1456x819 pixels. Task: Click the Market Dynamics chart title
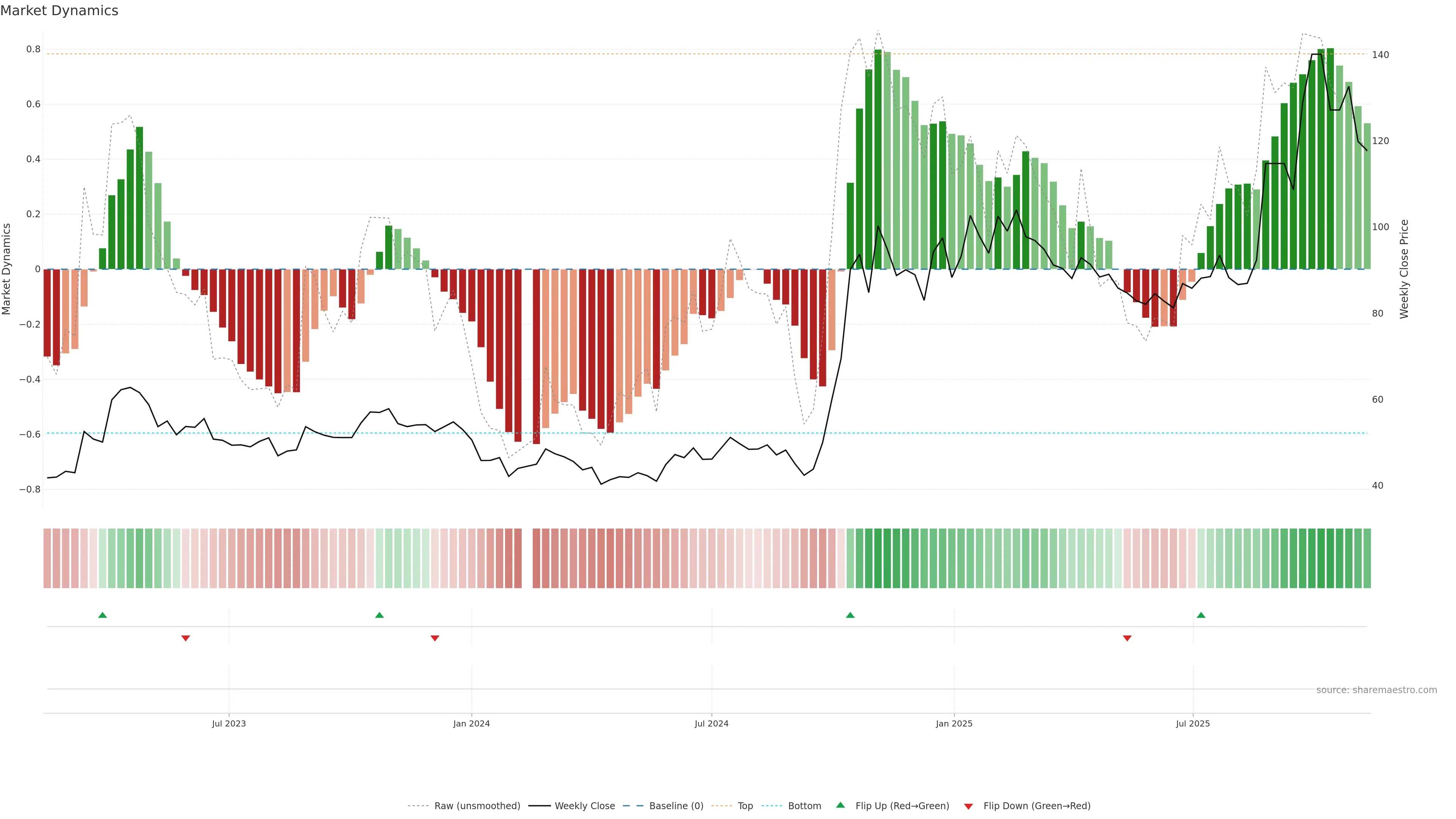[x=60, y=11]
